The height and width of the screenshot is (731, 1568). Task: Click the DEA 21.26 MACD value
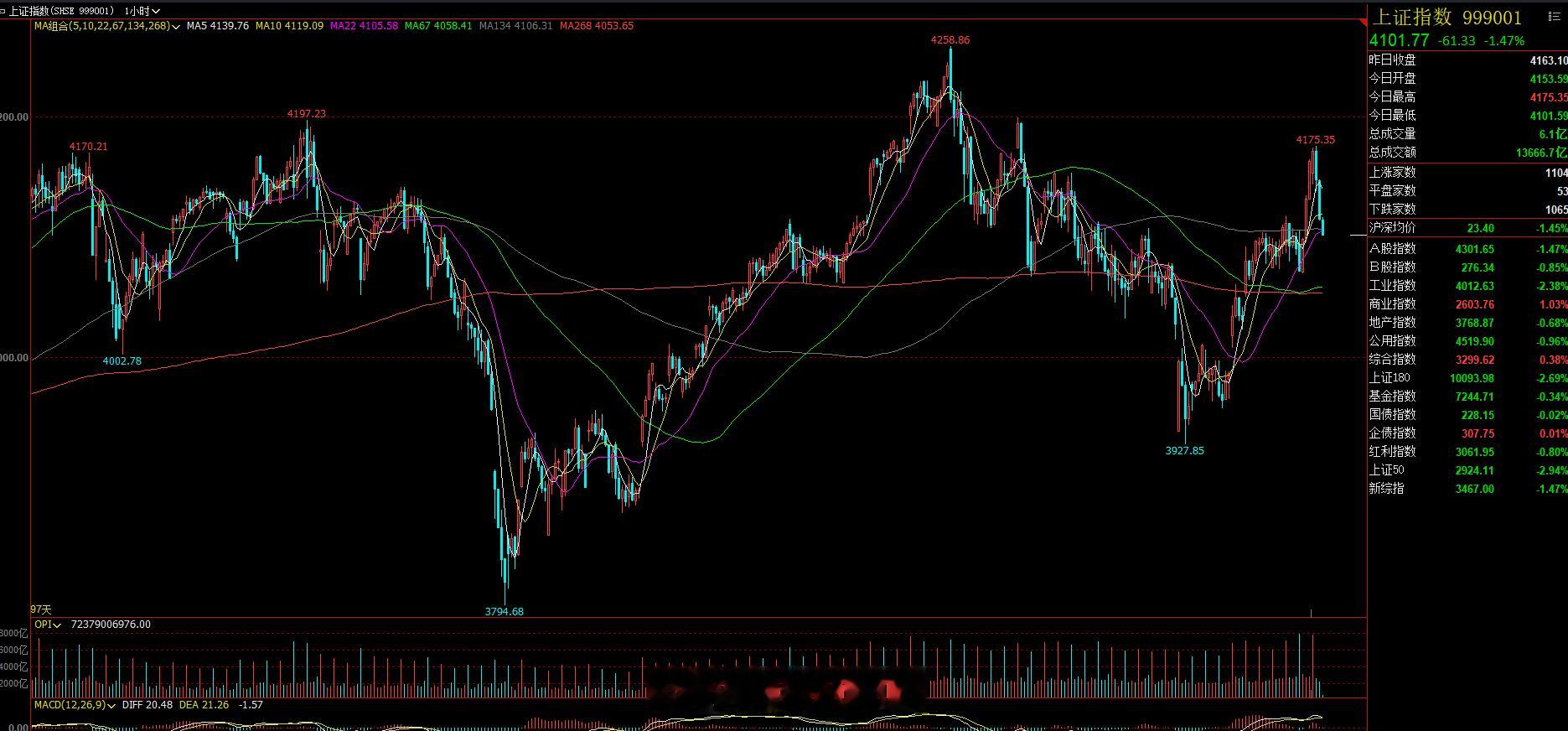[204, 705]
